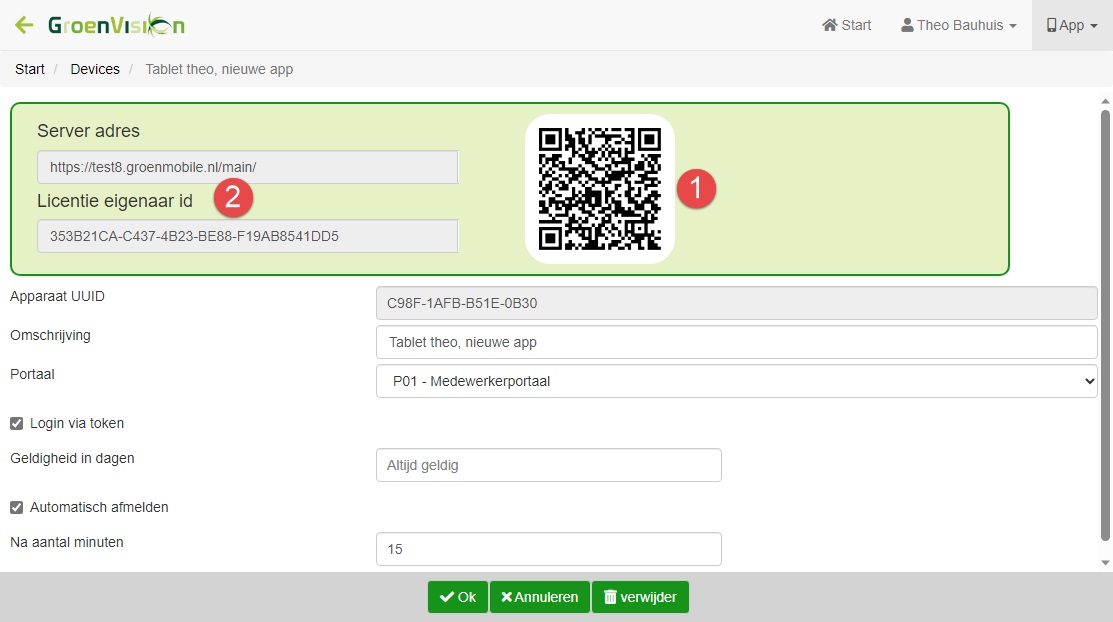
Task: Click the home icon next to Start
Action: pos(829,25)
